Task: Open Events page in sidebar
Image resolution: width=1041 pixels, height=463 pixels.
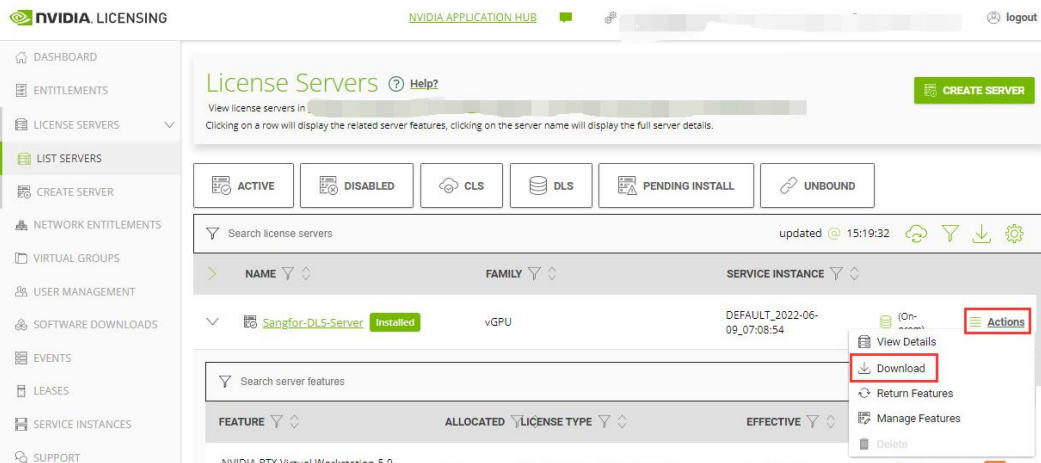Action: pyautogui.click(x=51, y=358)
